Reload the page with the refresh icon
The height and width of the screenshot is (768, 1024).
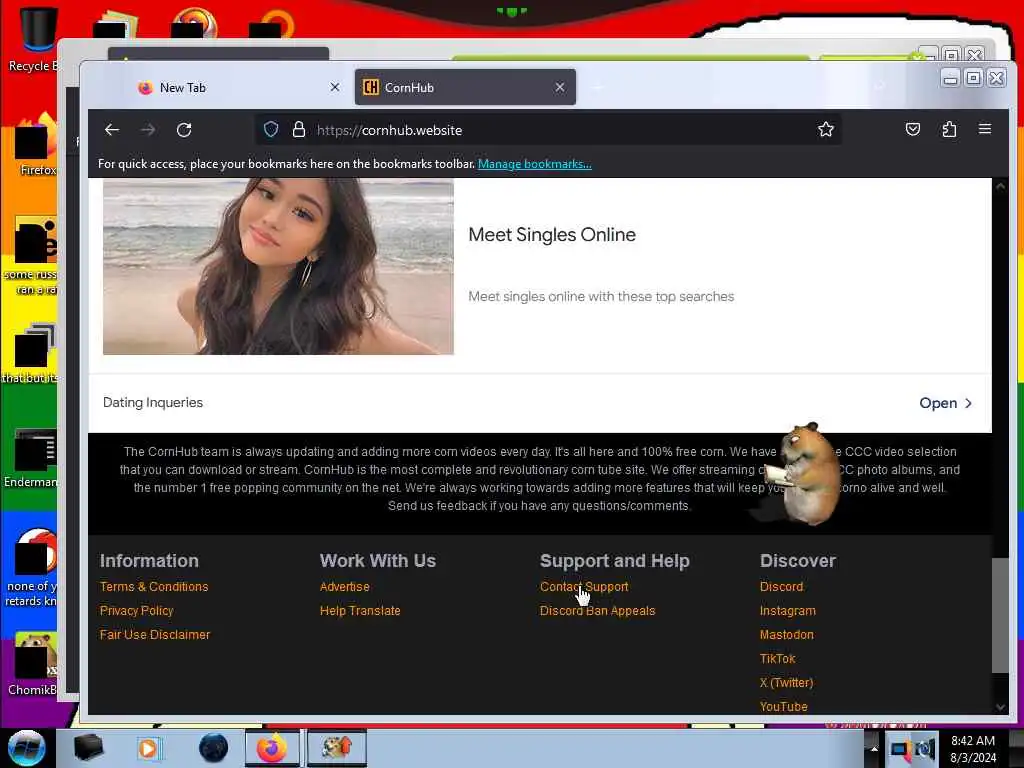click(184, 130)
